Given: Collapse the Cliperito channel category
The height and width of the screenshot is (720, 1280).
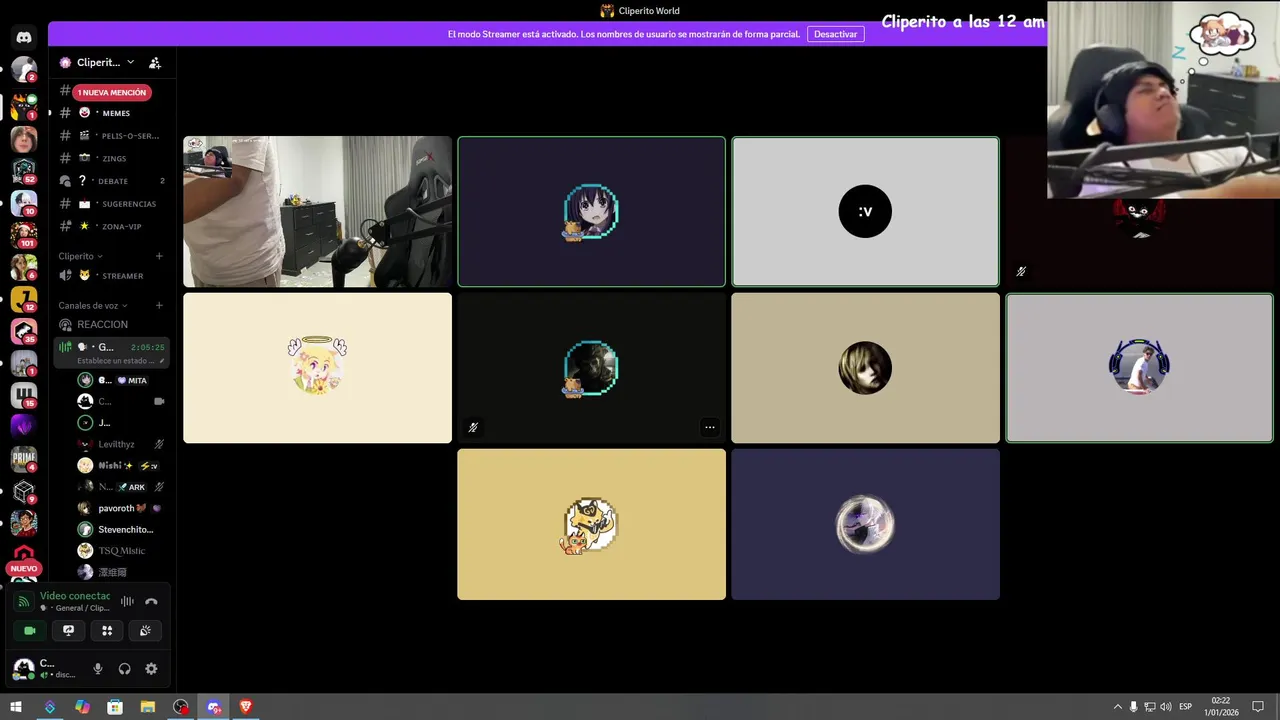Looking at the screenshot, I should (x=80, y=256).
